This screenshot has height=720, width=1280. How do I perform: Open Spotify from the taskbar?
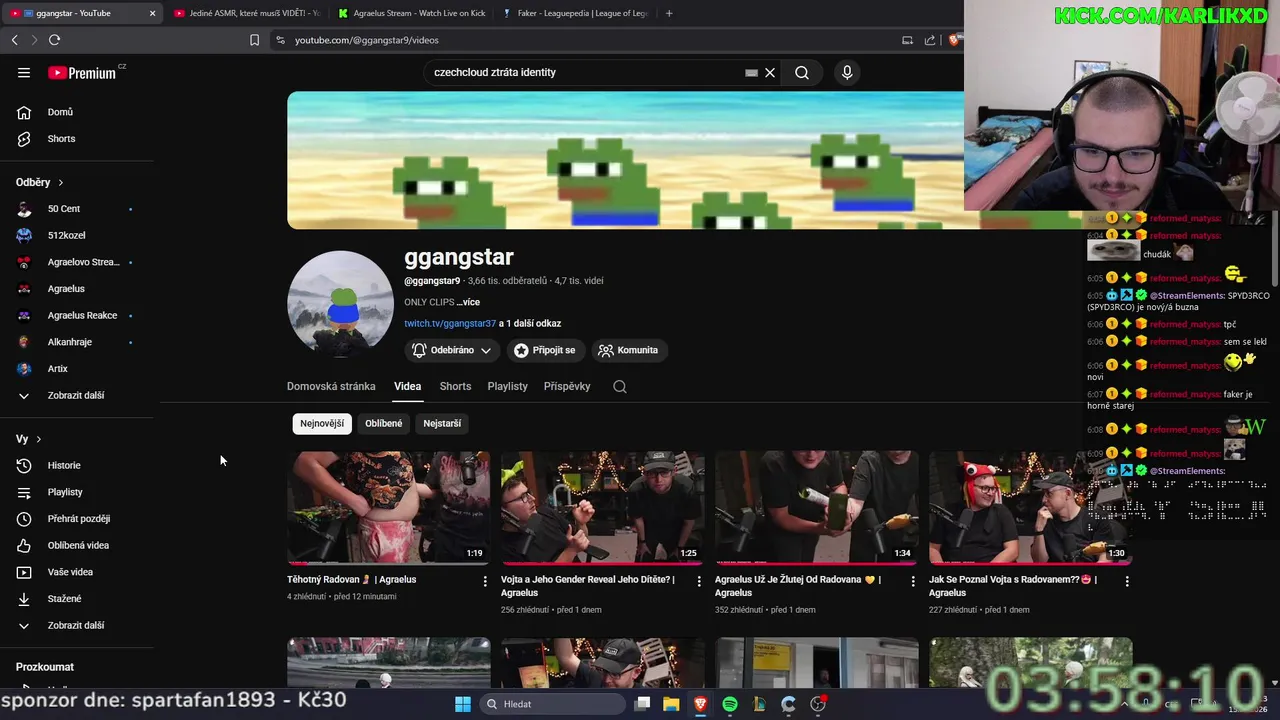tap(730, 704)
